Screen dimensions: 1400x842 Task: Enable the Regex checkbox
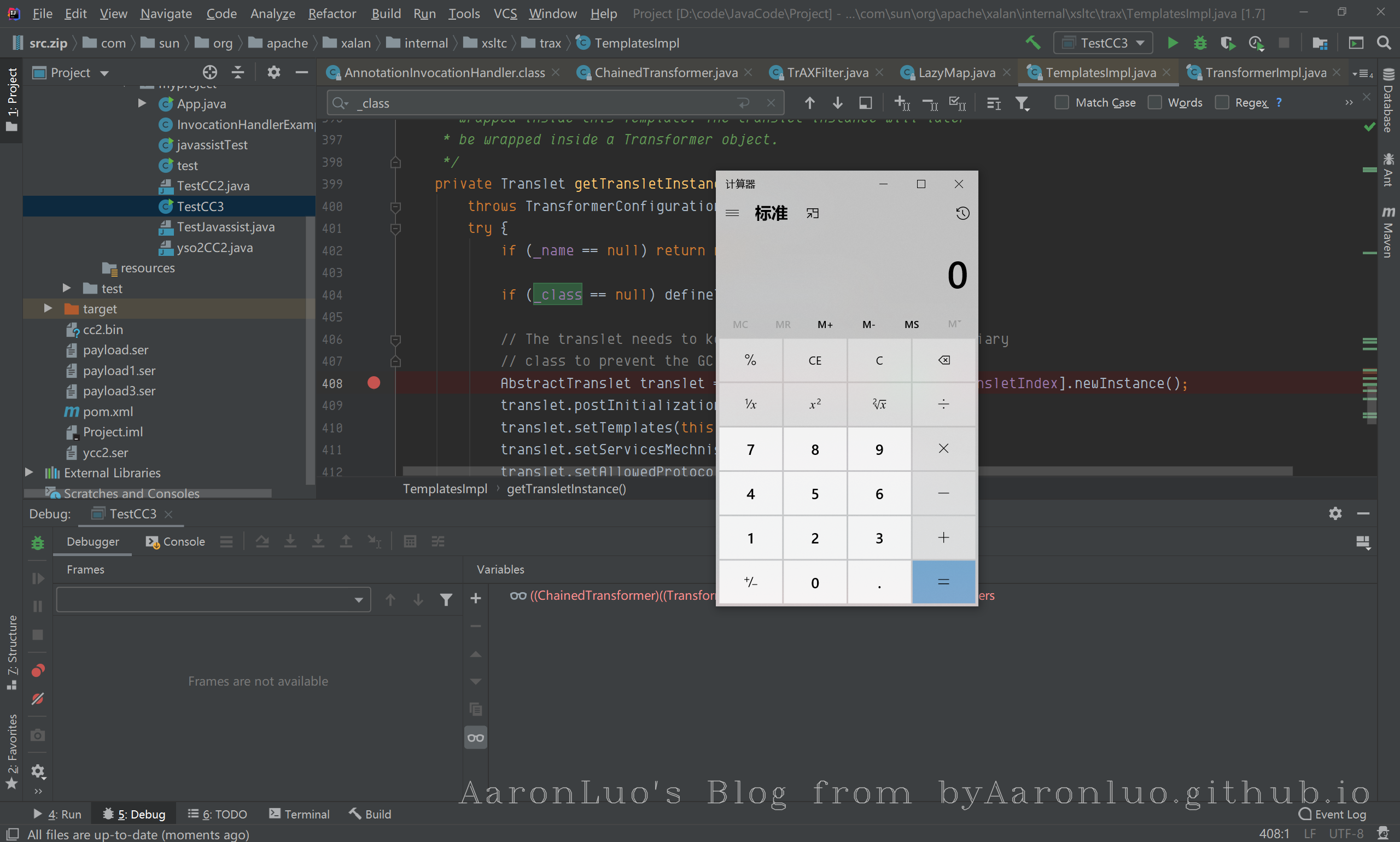coord(1222,103)
